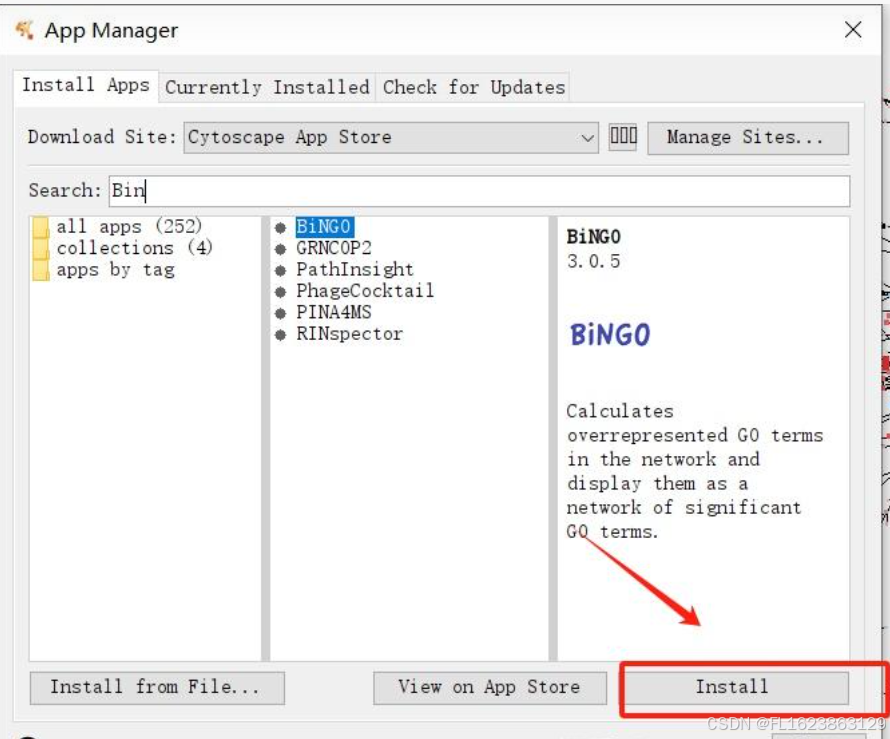The image size is (890, 739).
Task: Click the bullet icon next to PathInsight
Action: pos(280,271)
